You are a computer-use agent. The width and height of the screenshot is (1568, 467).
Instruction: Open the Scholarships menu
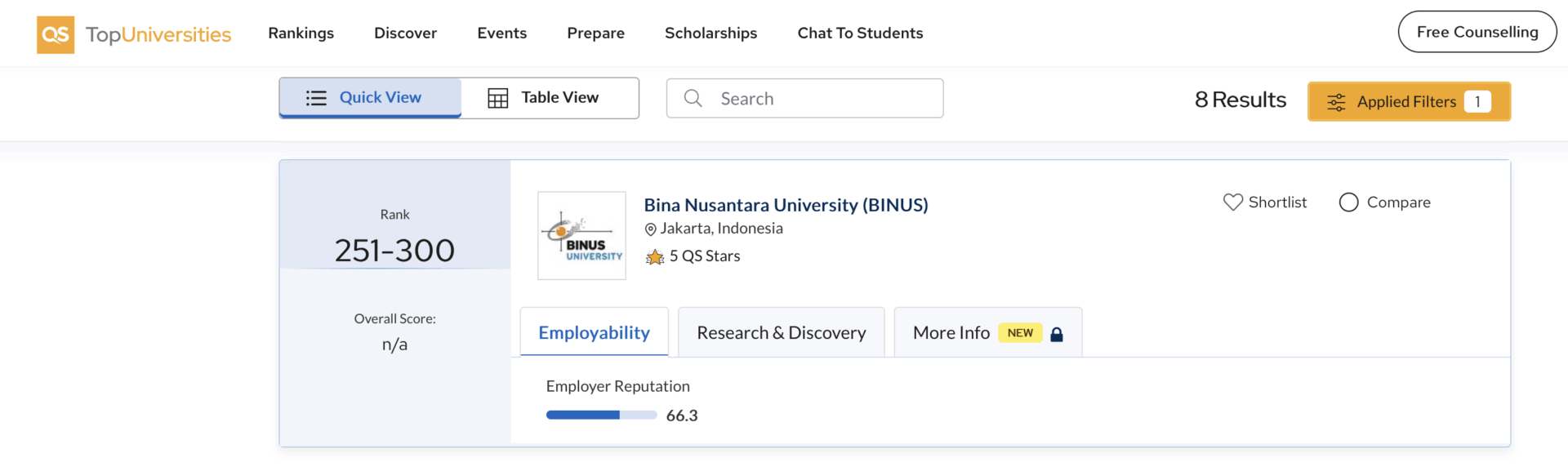point(711,33)
